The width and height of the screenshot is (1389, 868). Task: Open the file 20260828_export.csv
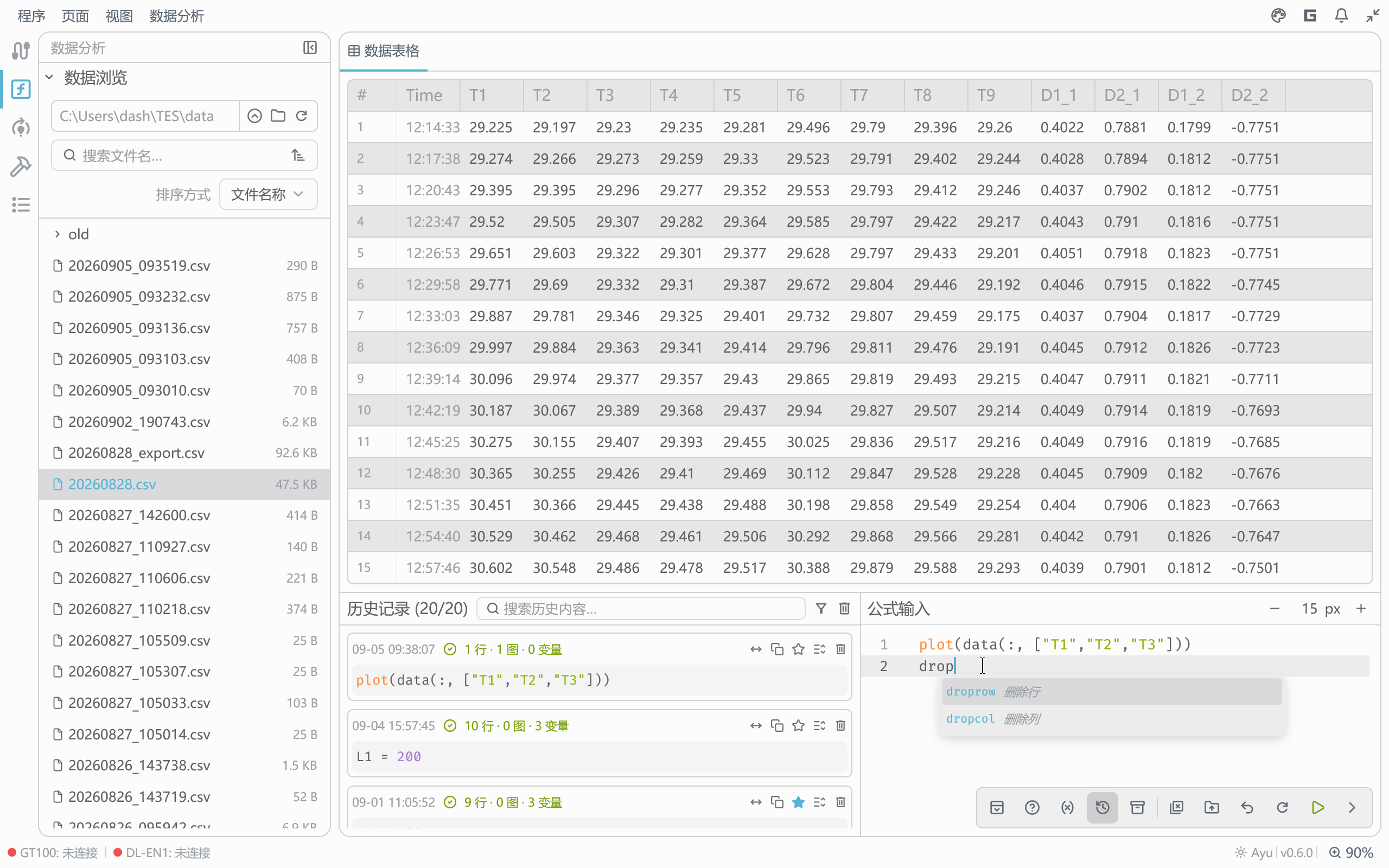(184, 452)
